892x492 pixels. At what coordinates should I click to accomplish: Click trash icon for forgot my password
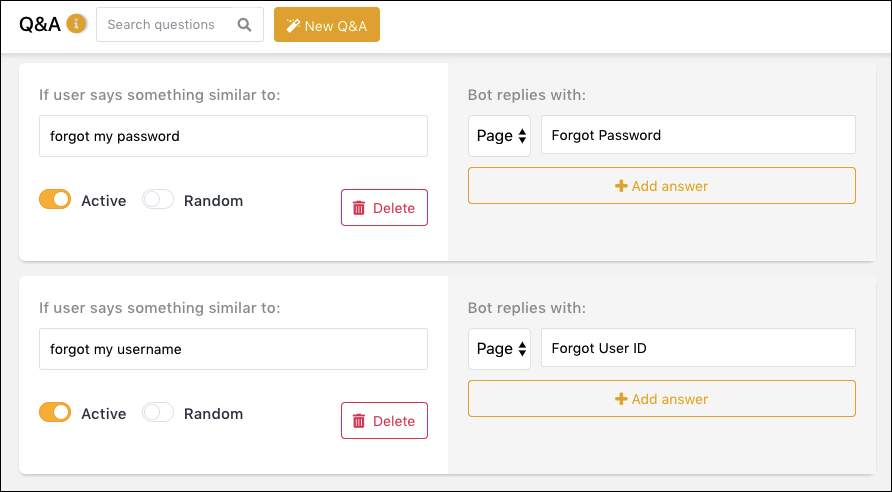tap(359, 208)
